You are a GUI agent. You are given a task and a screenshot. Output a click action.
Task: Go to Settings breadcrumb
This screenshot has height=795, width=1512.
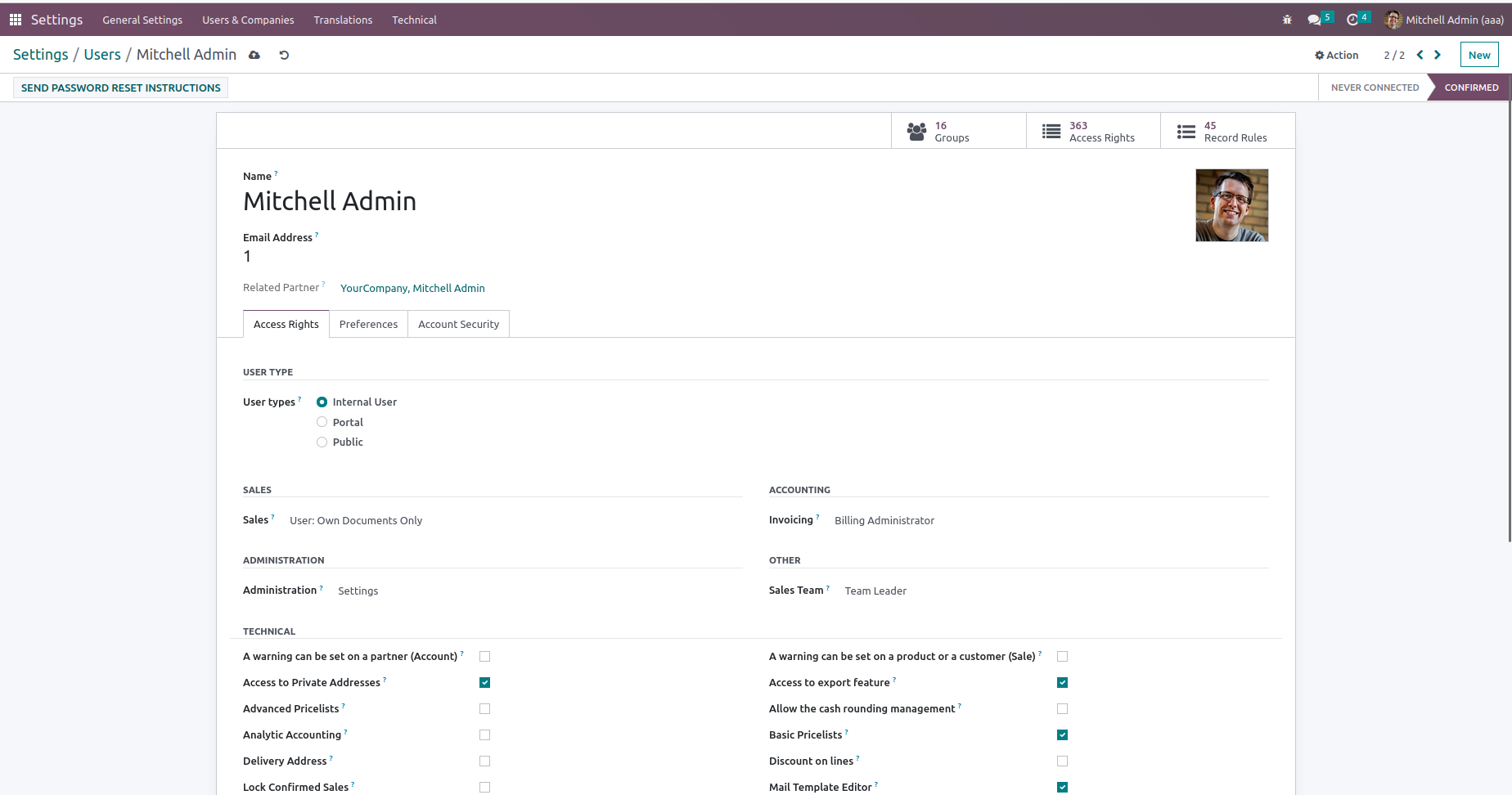pyautogui.click(x=41, y=54)
